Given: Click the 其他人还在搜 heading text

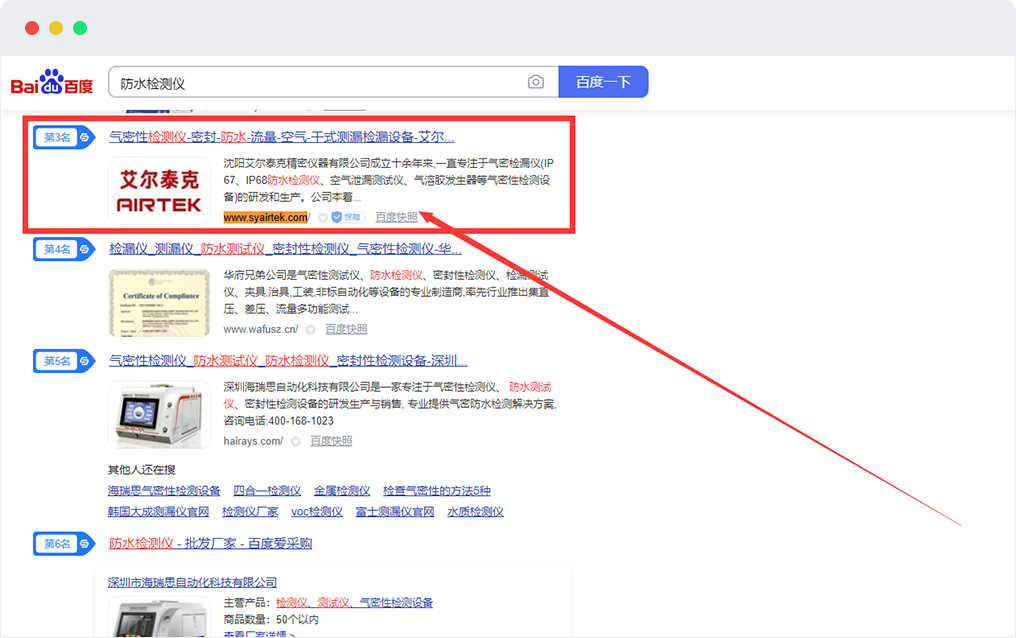Looking at the screenshot, I should coord(141,470).
